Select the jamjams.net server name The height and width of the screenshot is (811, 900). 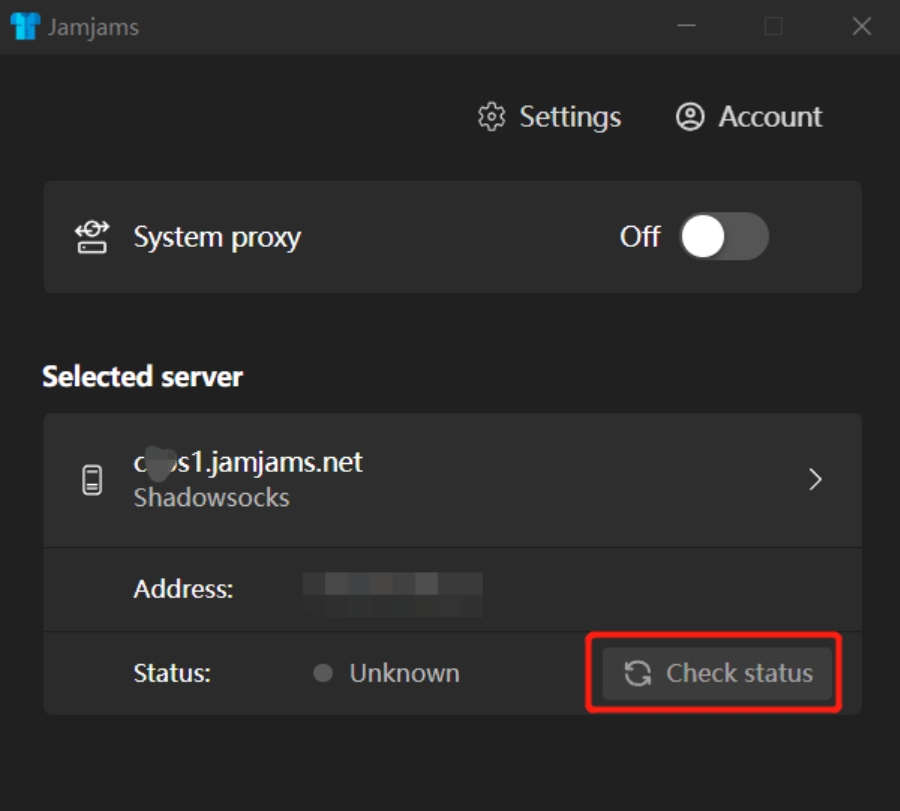(x=248, y=463)
